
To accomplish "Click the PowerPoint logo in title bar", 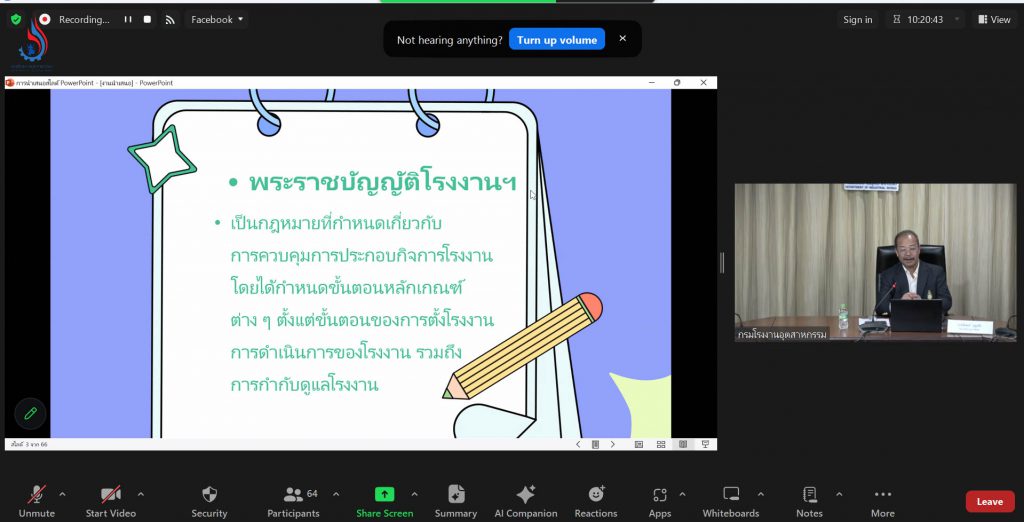I will [10, 83].
